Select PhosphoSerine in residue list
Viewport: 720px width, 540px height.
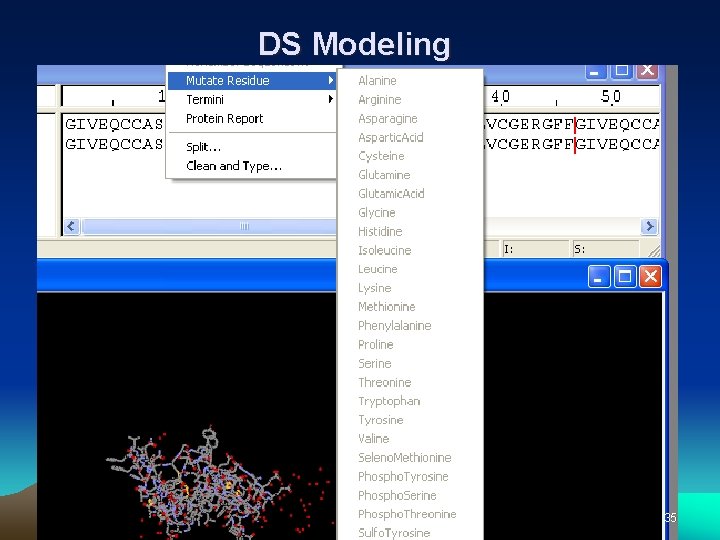(397, 495)
